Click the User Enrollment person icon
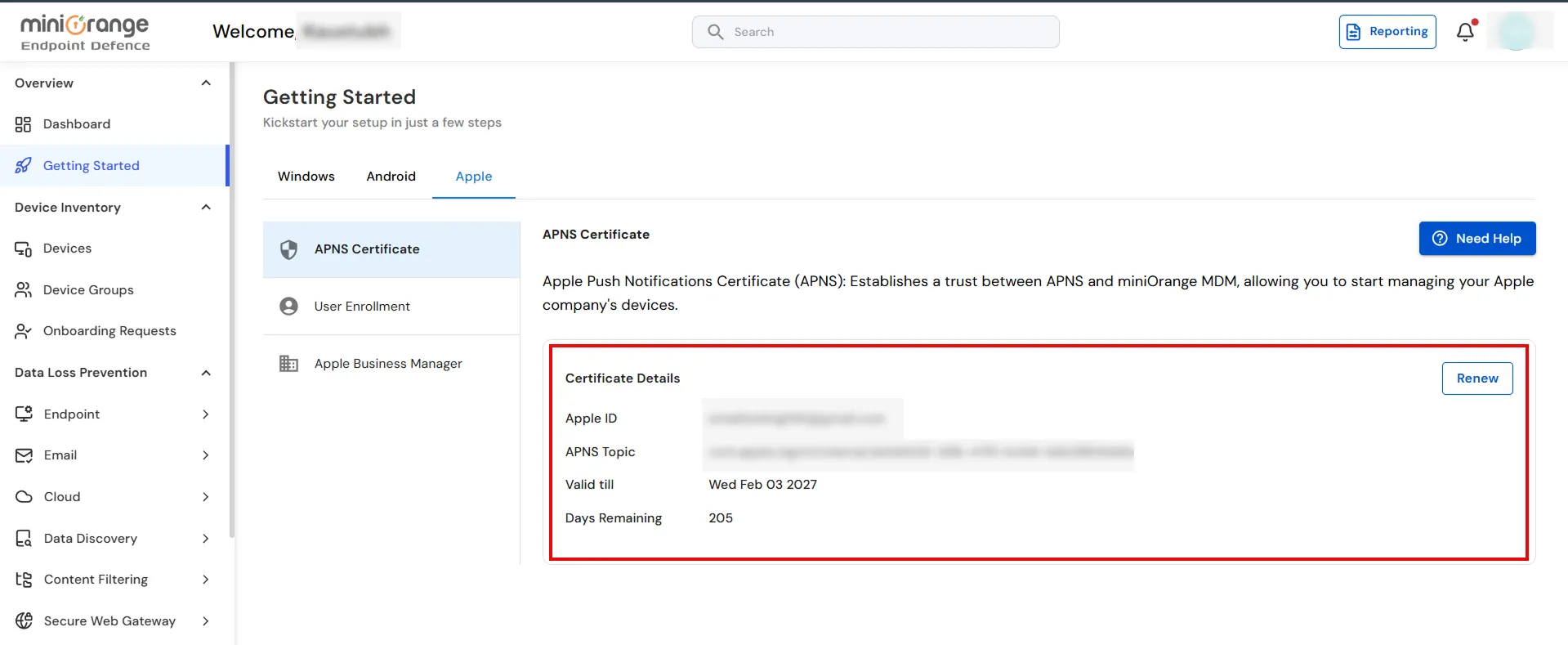Screen dimensions: 1568x645 [x=288, y=307]
